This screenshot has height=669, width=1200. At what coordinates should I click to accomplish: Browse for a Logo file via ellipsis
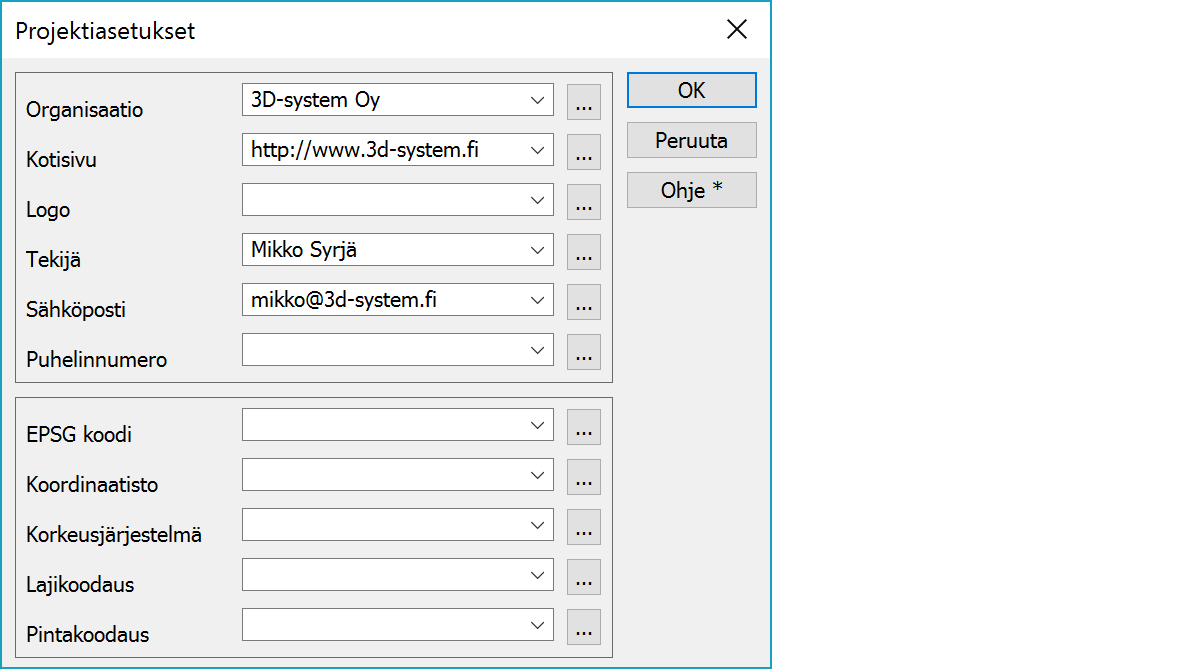pos(584,201)
